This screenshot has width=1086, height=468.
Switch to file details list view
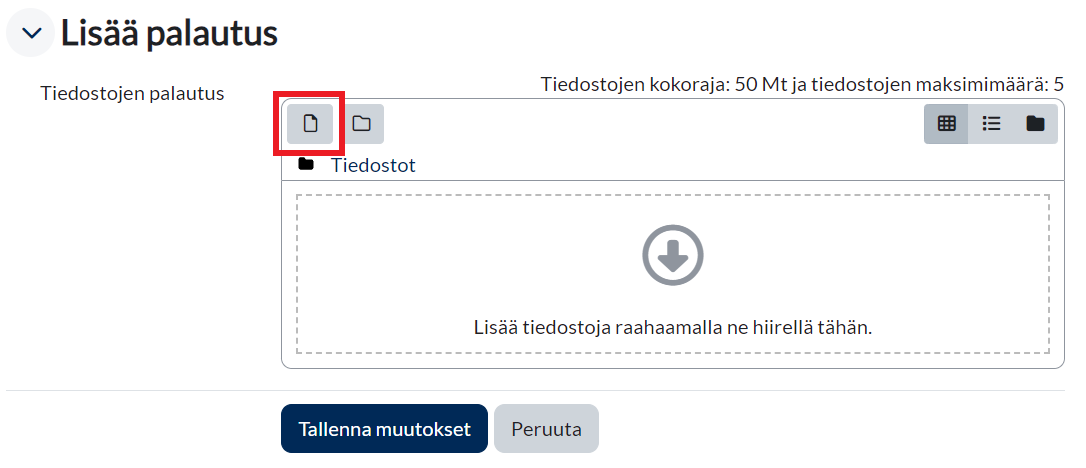tap(991, 124)
